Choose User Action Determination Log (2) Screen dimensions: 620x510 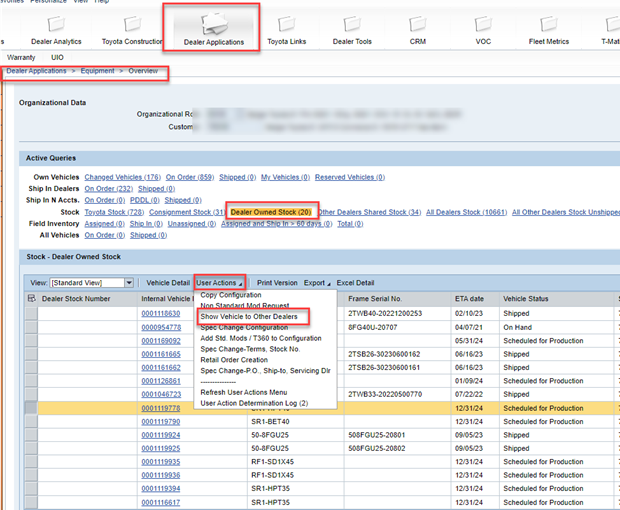(254, 403)
